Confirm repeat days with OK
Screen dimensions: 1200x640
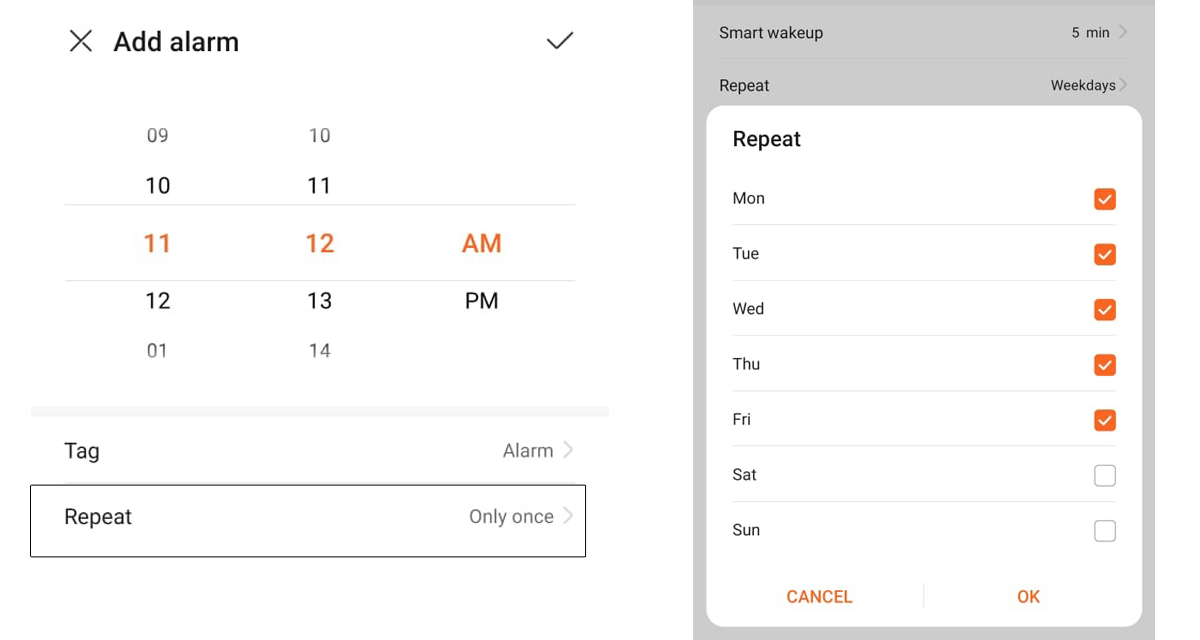tap(1028, 596)
